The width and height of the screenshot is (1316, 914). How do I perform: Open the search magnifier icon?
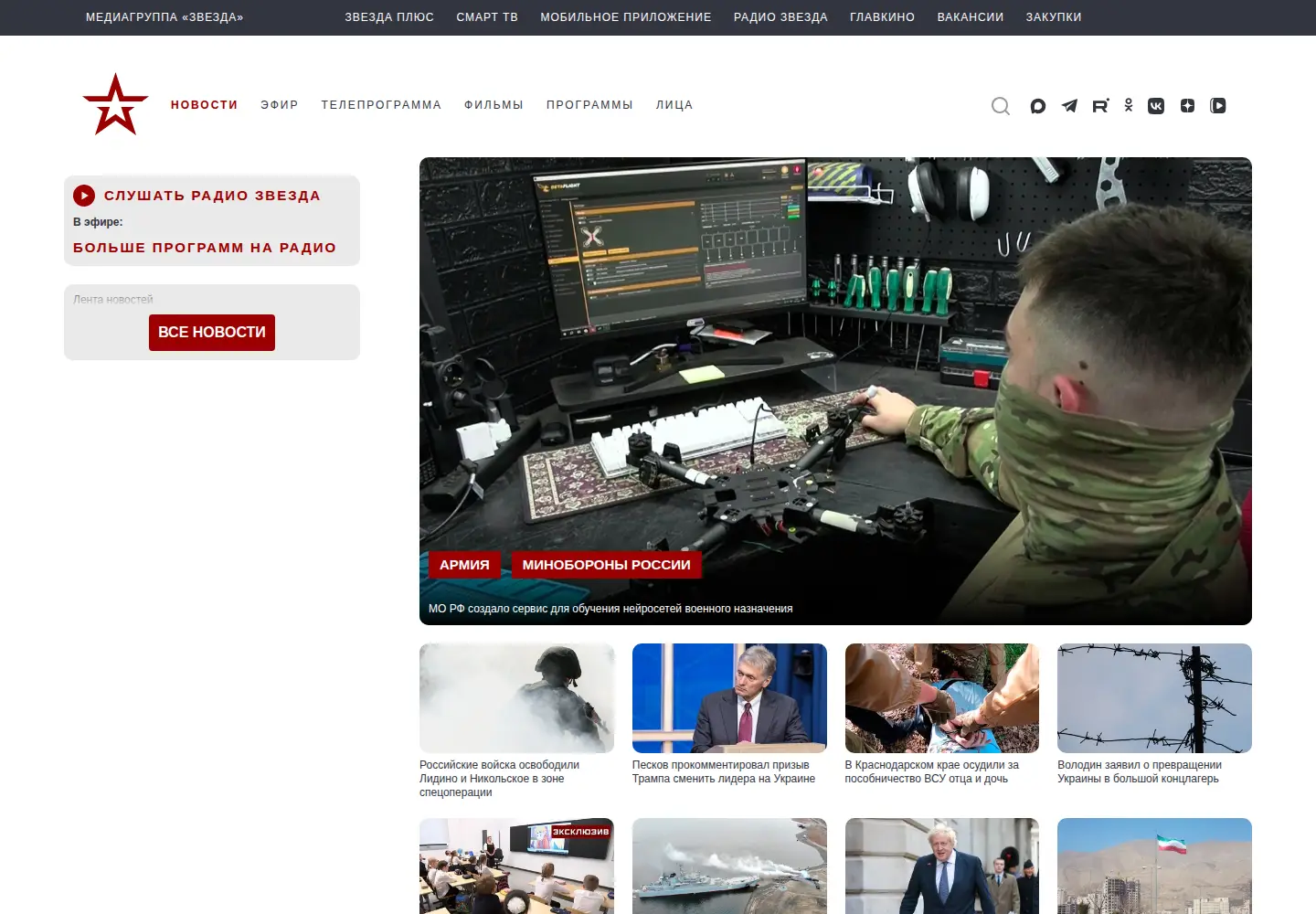point(1001,106)
